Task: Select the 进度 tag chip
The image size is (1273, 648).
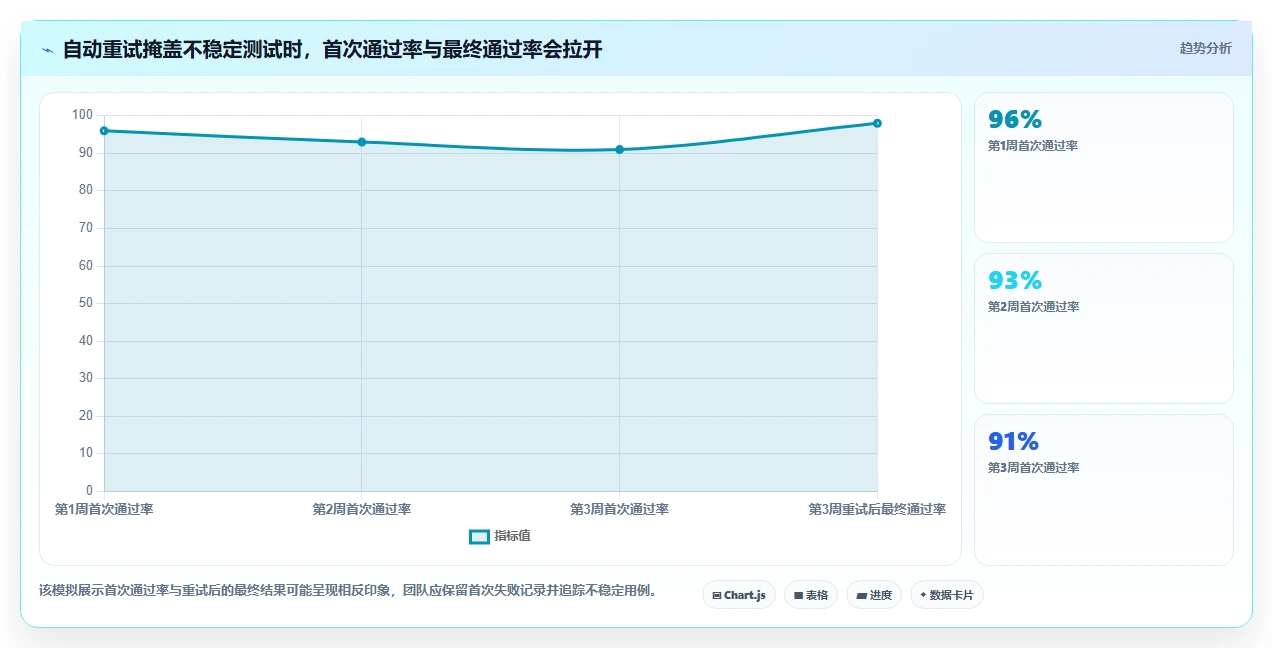Action: (874, 595)
